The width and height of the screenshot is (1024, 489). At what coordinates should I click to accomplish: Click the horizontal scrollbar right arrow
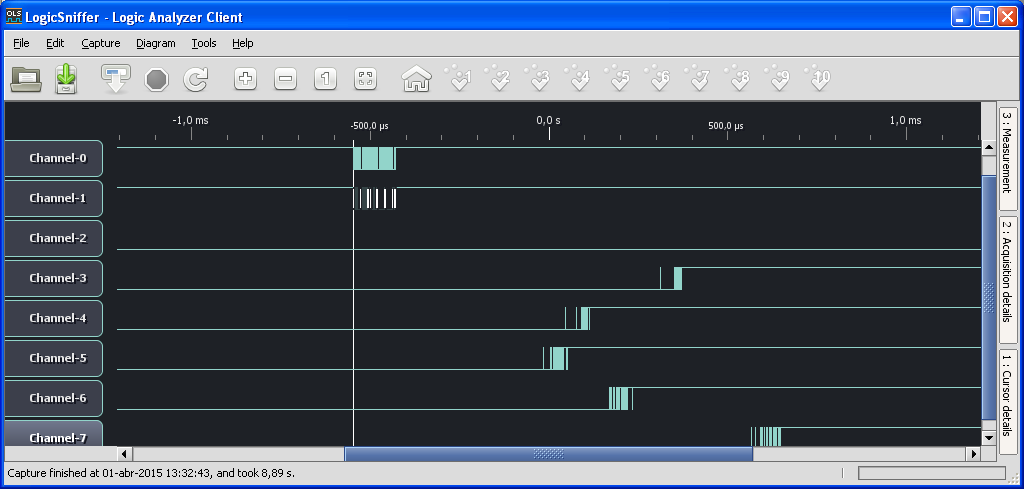coord(974,453)
